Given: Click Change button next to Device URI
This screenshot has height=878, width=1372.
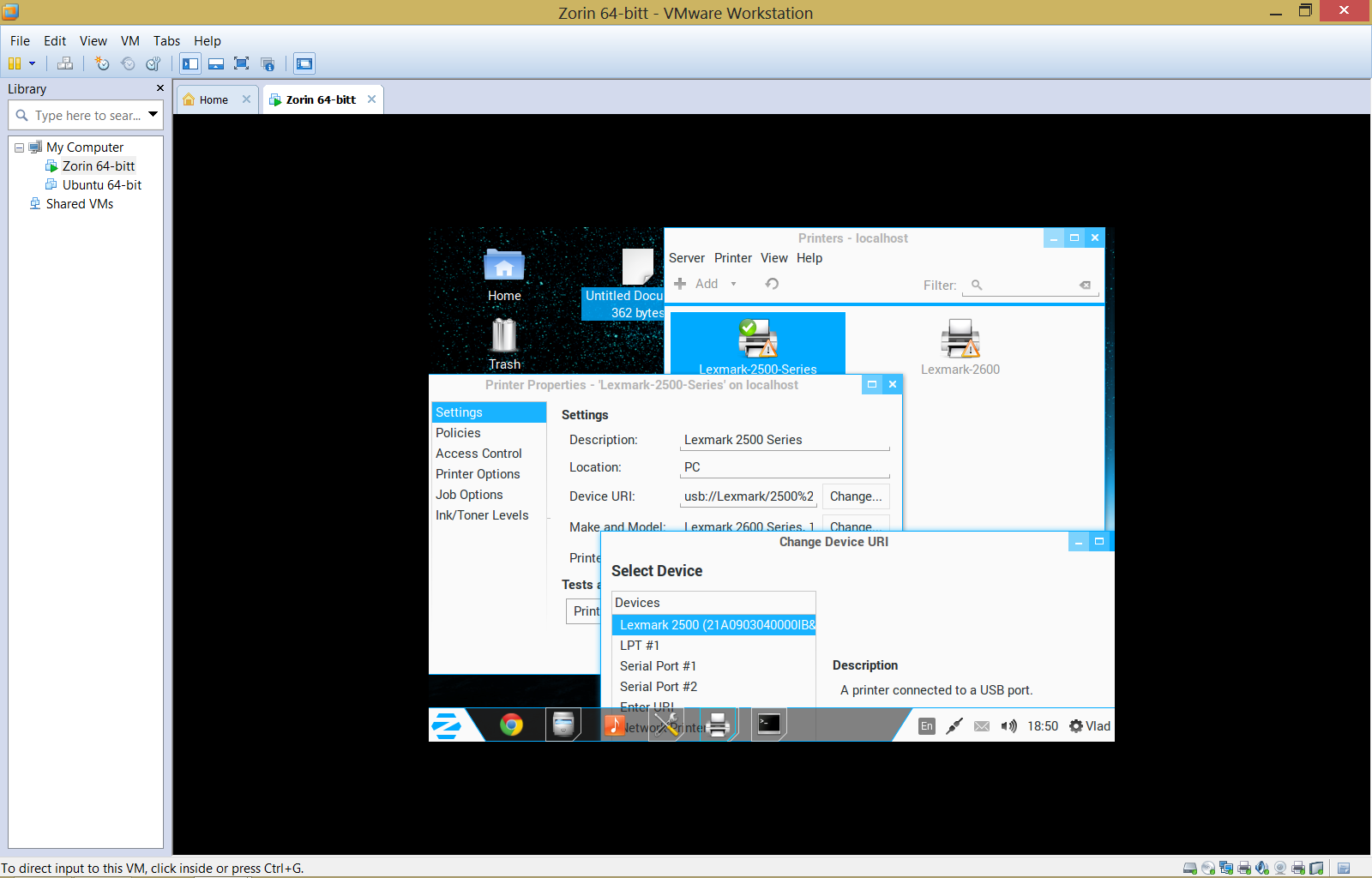Looking at the screenshot, I should click(x=855, y=496).
